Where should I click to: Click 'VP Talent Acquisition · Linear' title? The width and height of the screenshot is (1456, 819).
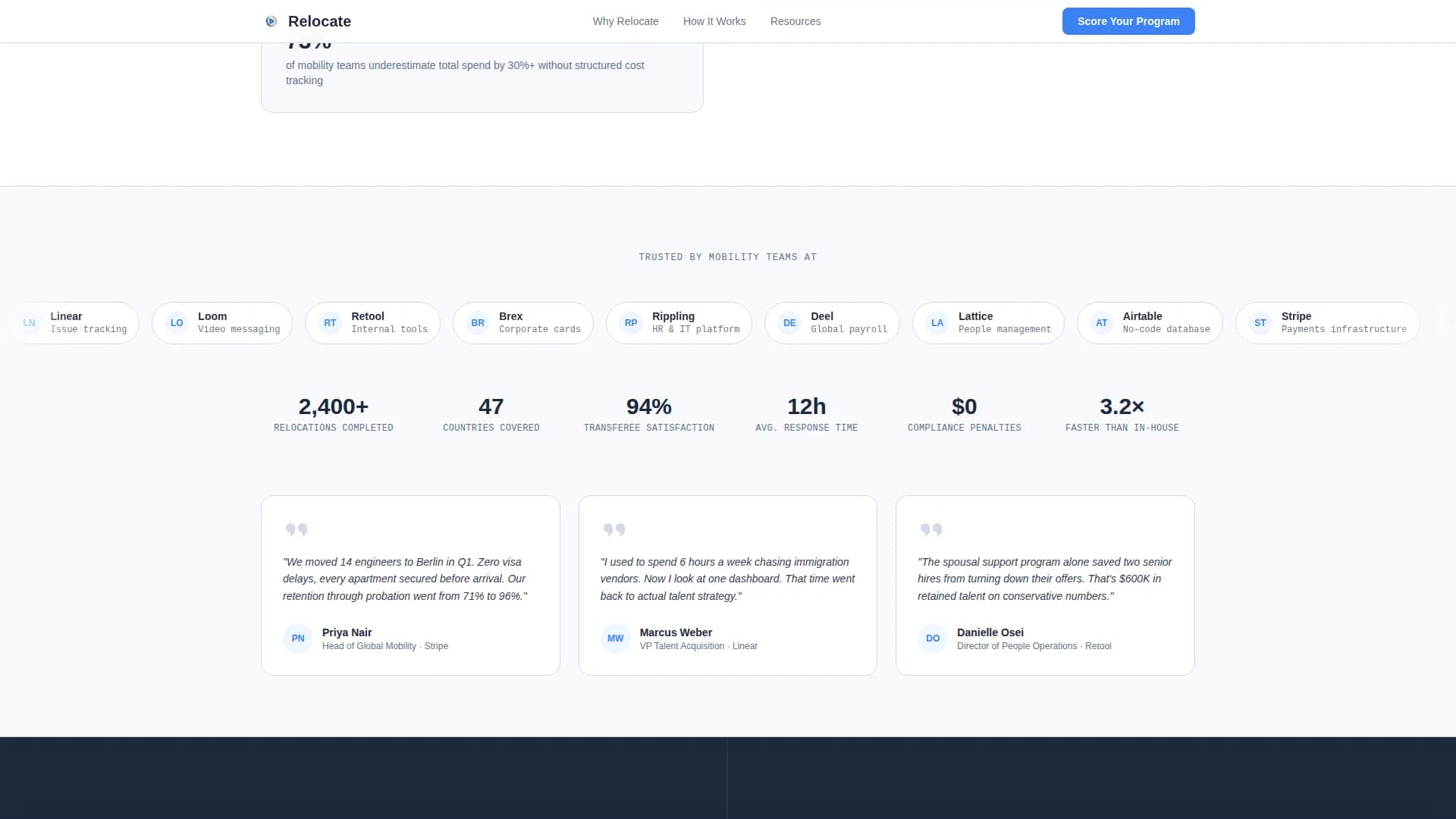coord(698,646)
